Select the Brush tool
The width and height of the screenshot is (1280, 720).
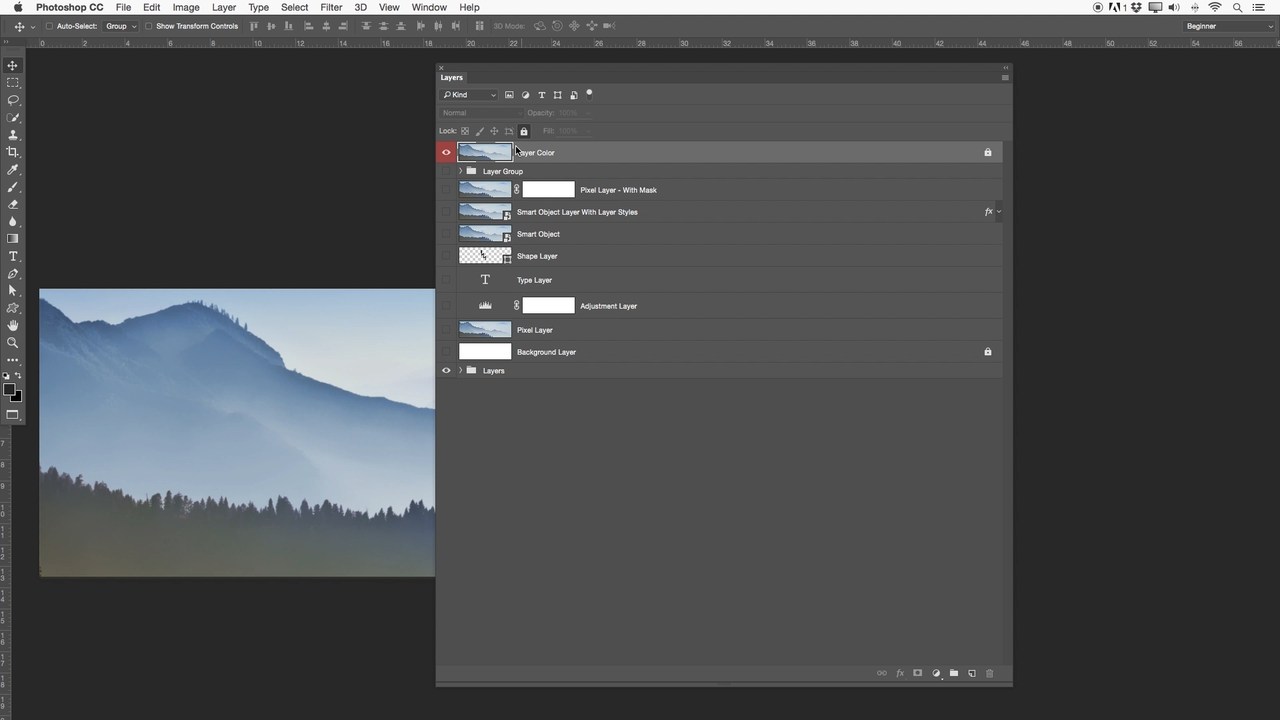click(x=13, y=187)
